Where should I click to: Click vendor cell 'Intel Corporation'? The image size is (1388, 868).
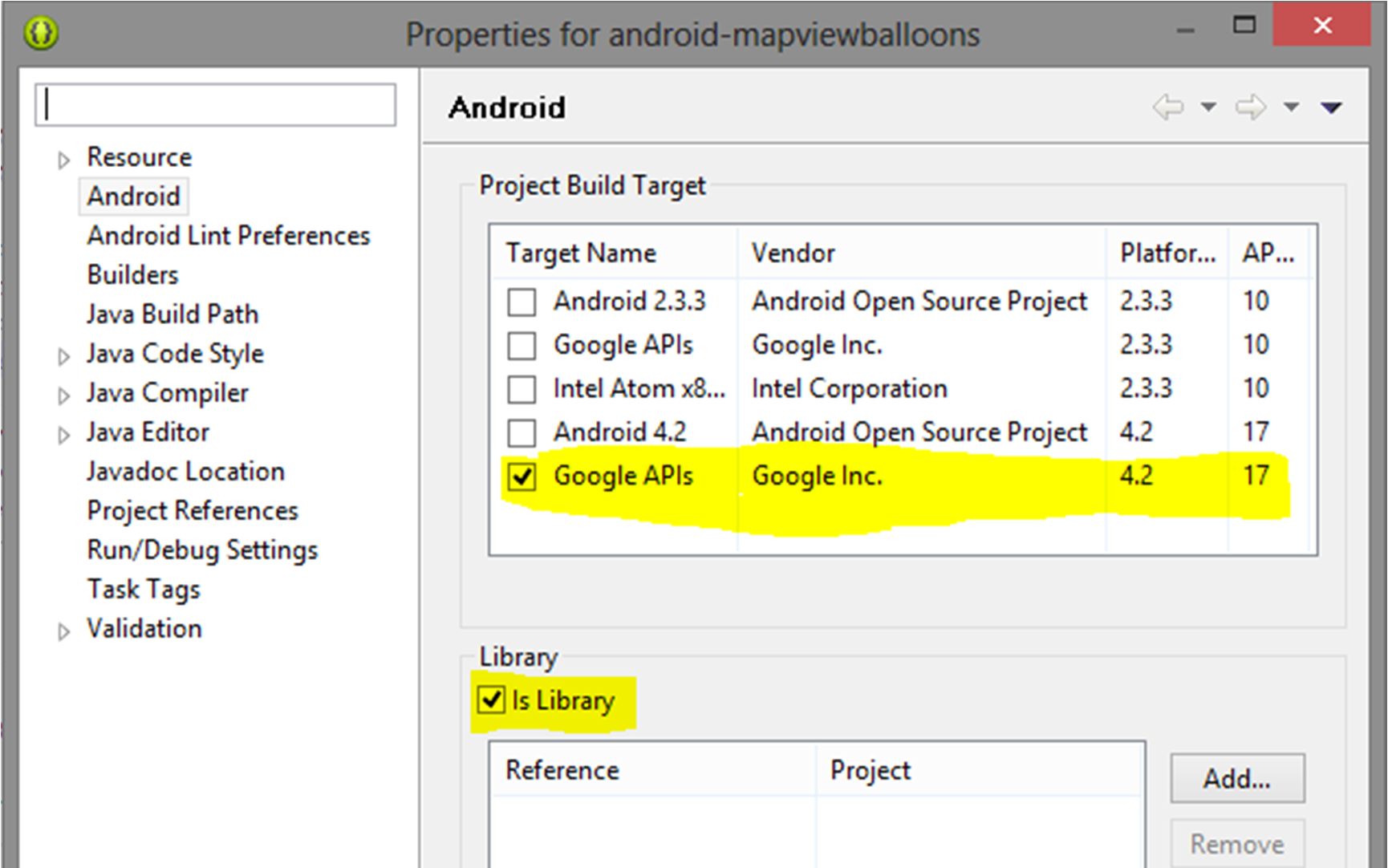click(x=850, y=389)
